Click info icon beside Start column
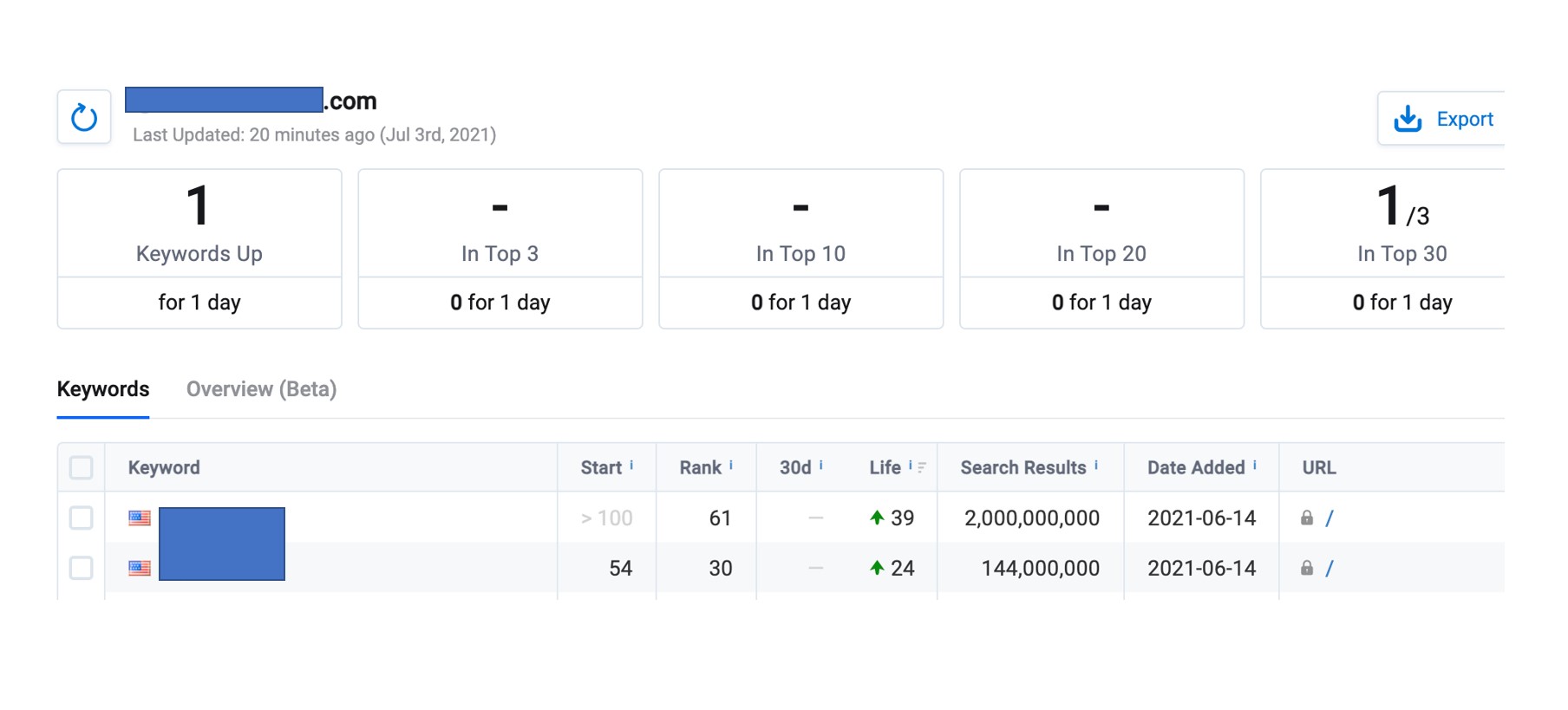1568x710 pixels. tap(631, 465)
